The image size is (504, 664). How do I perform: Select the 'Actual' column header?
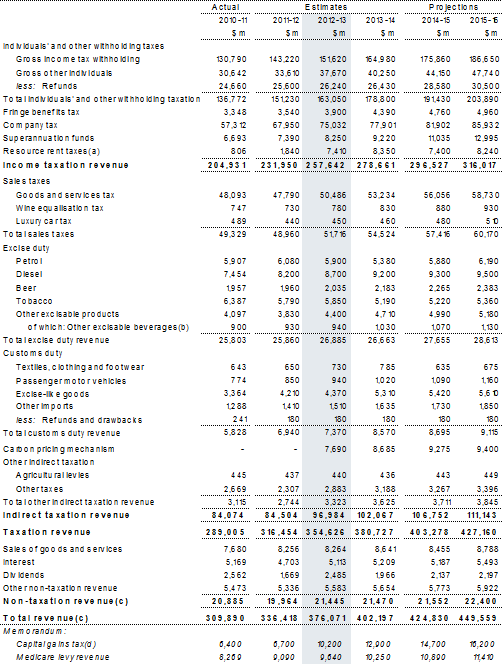tap(225, 7)
